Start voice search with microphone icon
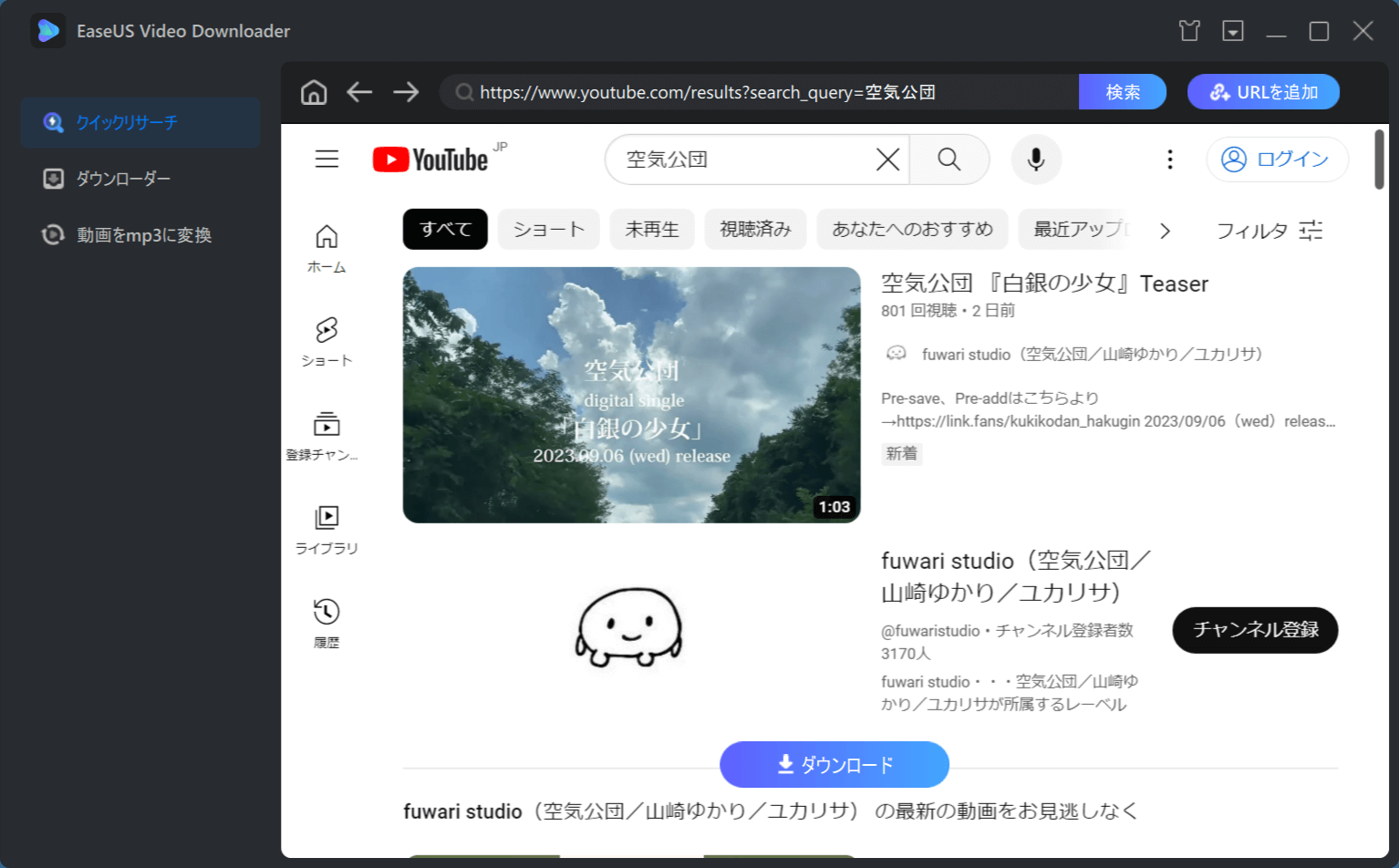This screenshot has height=868, width=1399. [1036, 160]
